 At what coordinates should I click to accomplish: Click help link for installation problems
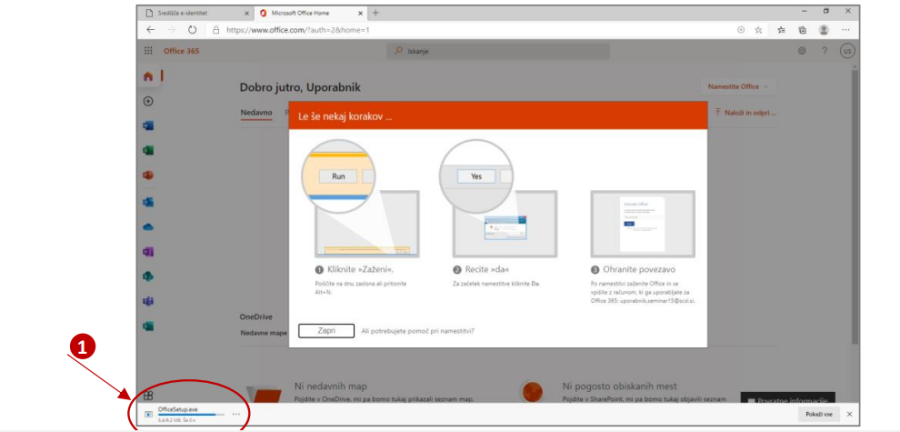click(x=417, y=331)
